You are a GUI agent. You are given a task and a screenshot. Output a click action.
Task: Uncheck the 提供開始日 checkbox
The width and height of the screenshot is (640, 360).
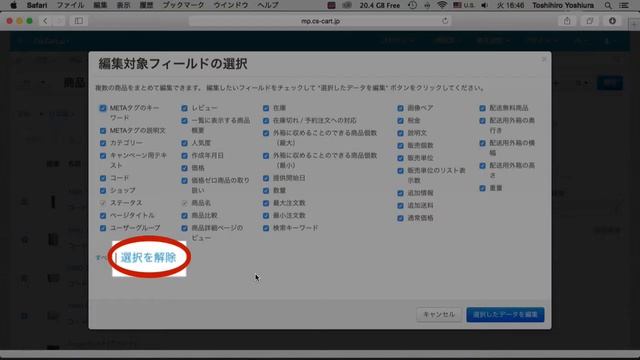click(x=266, y=178)
